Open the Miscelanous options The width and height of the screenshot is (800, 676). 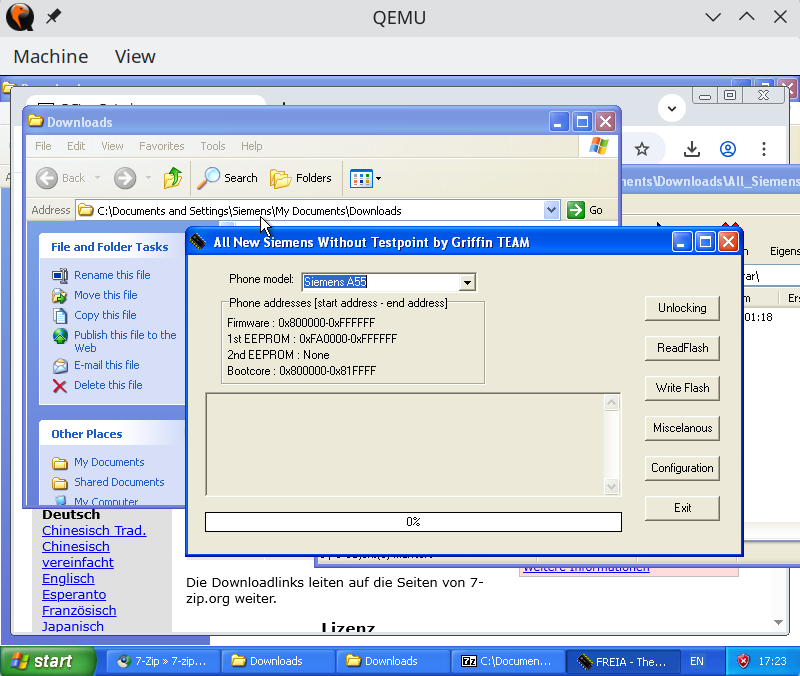click(682, 428)
